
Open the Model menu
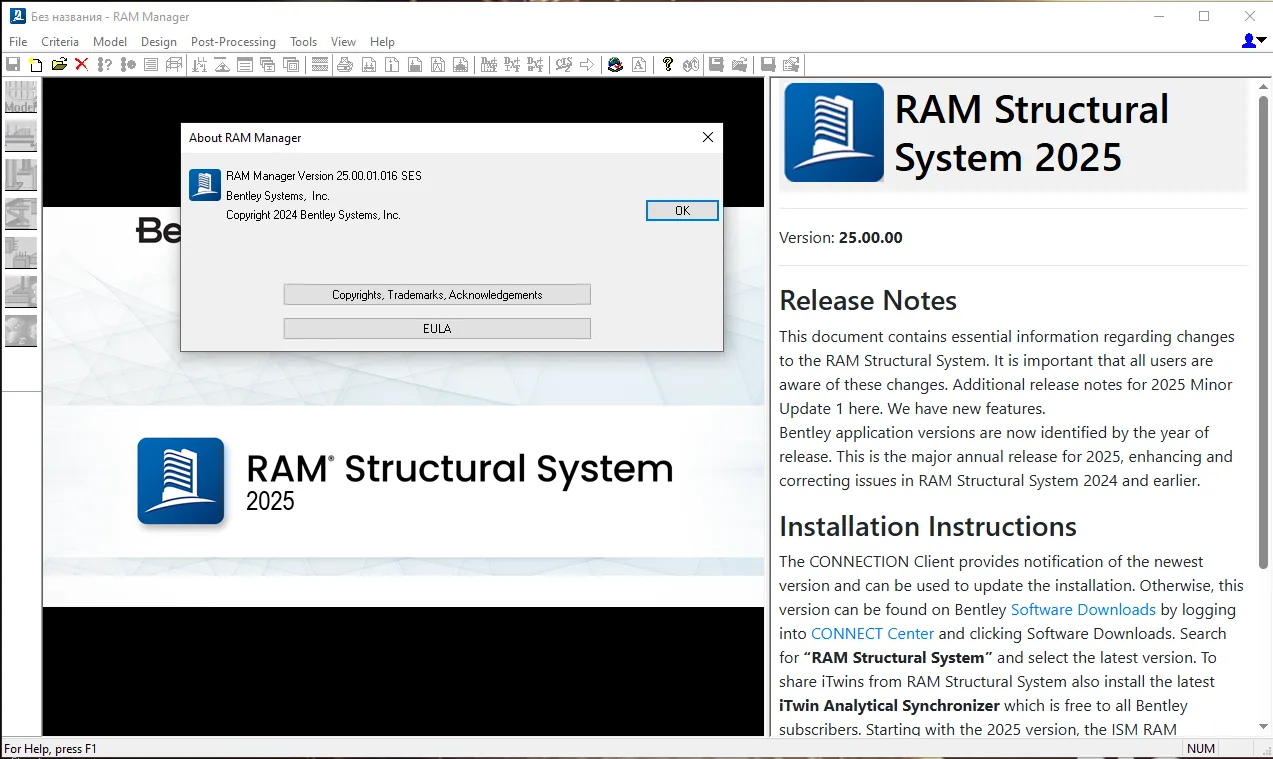click(110, 42)
